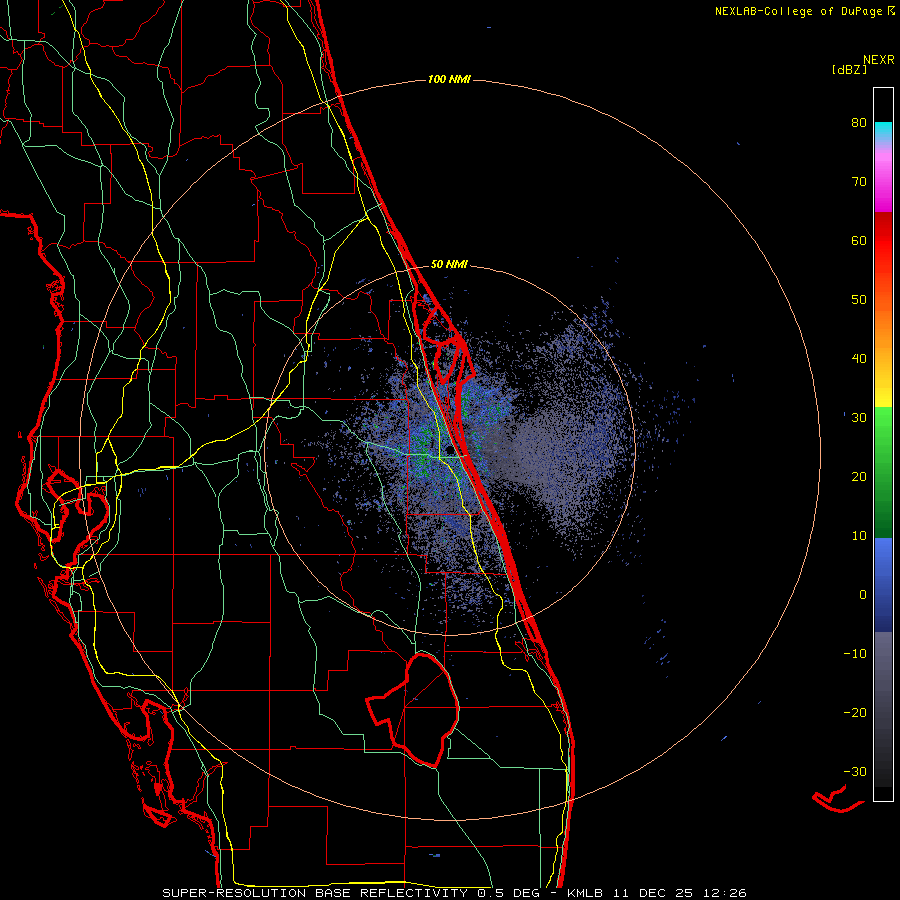Click the 30 value on the dBZ scale
The image size is (900, 900).
tap(859, 418)
